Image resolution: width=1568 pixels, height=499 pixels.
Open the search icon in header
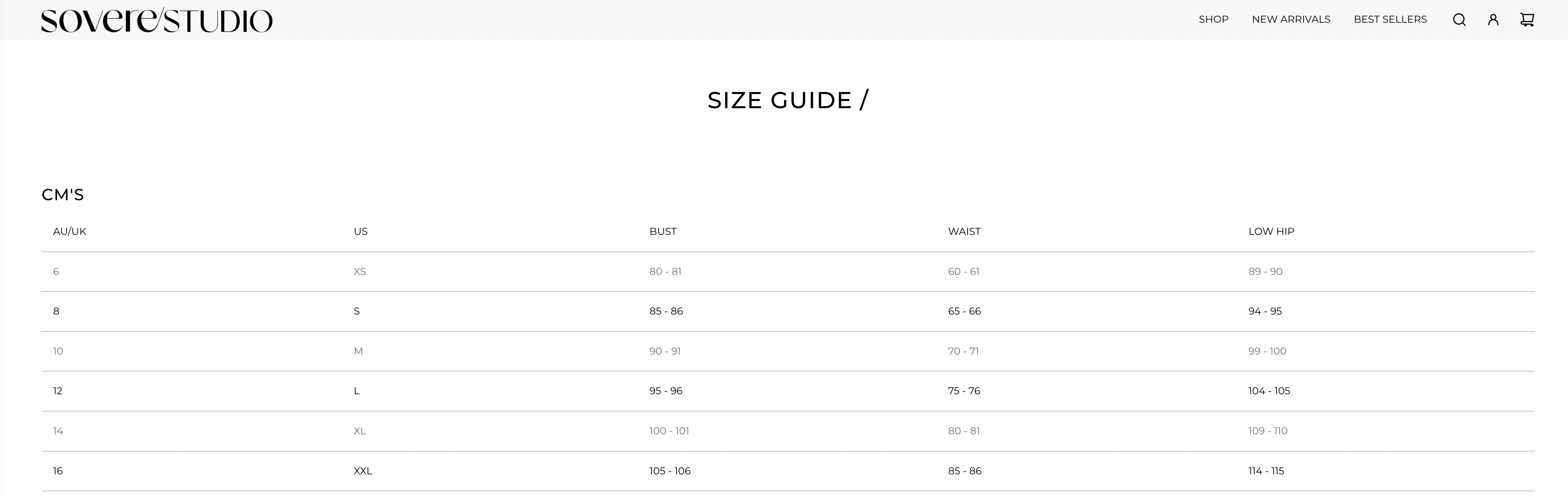click(x=1459, y=20)
